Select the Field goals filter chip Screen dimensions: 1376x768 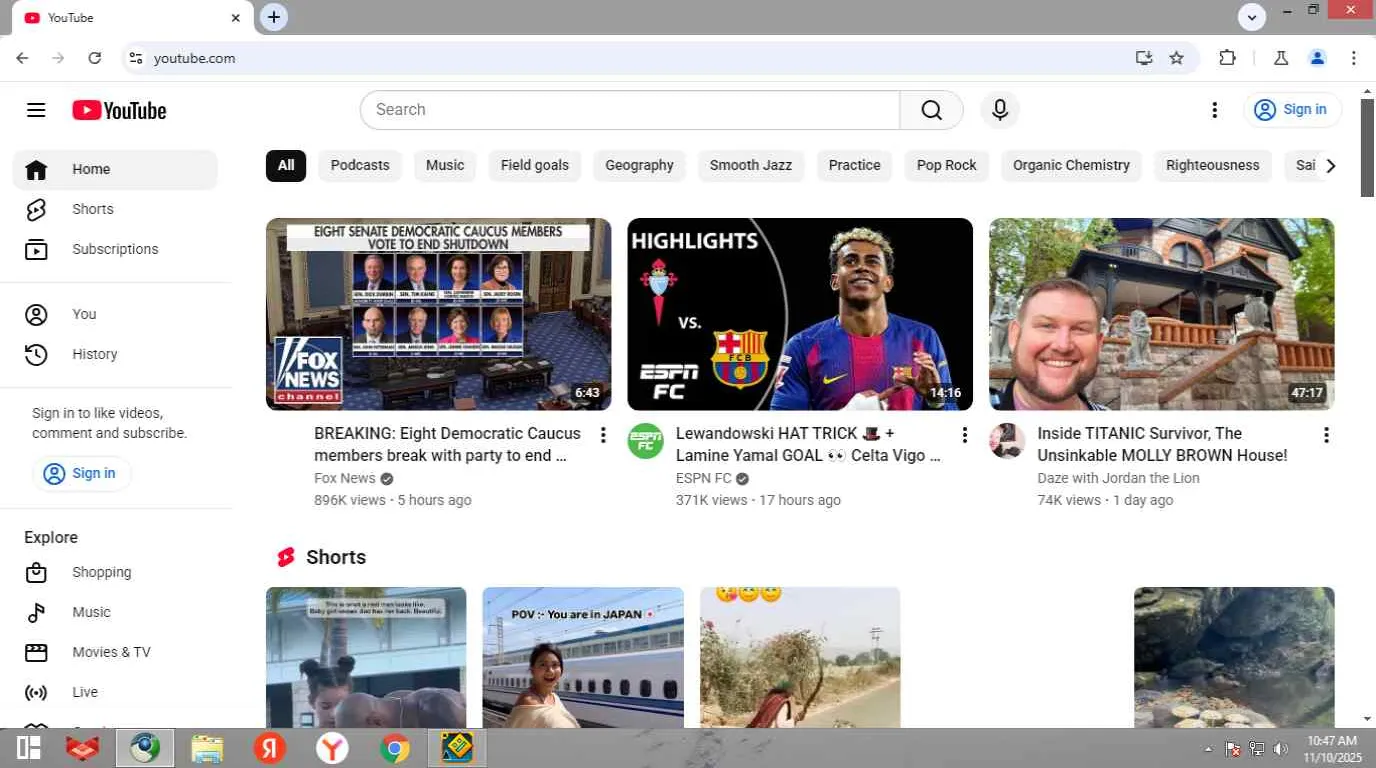click(535, 166)
